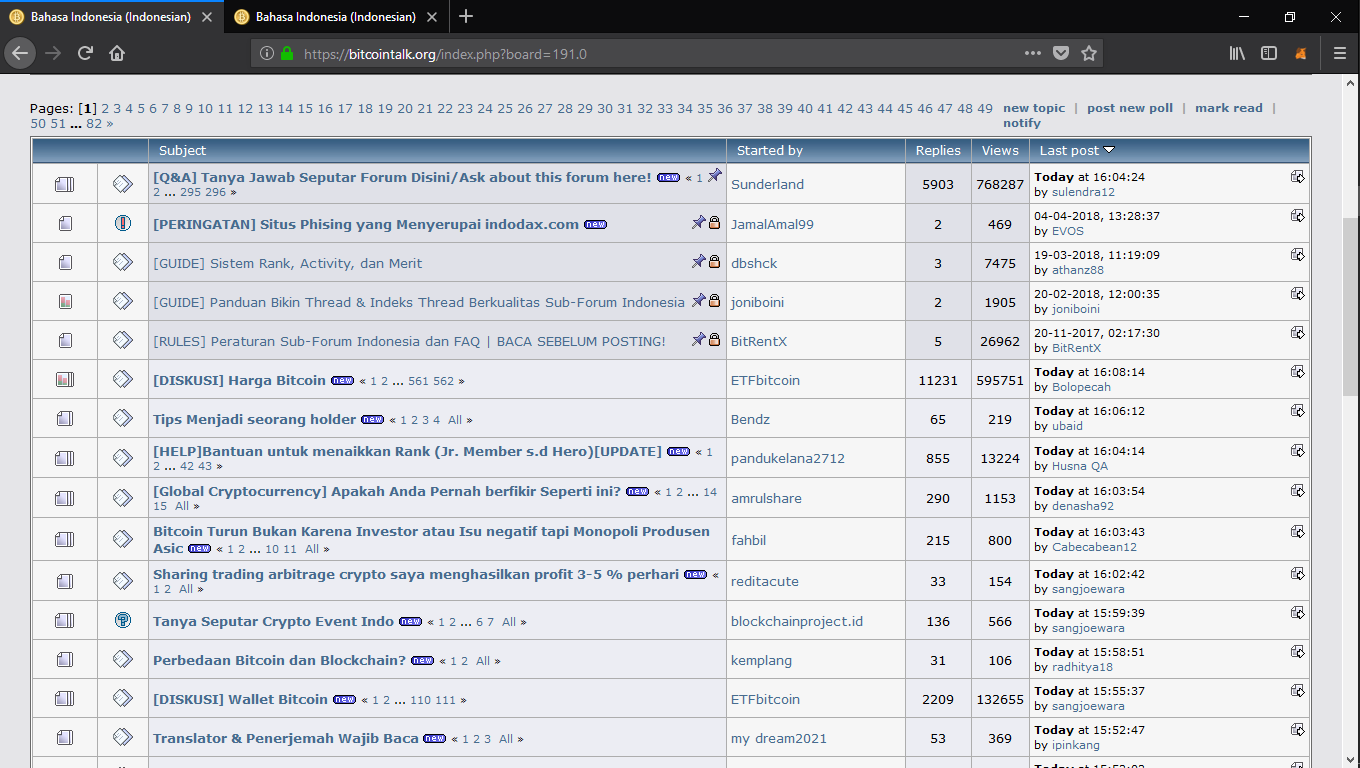Sort by the Started by column header
This screenshot has height=768, width=1360.
770,150
